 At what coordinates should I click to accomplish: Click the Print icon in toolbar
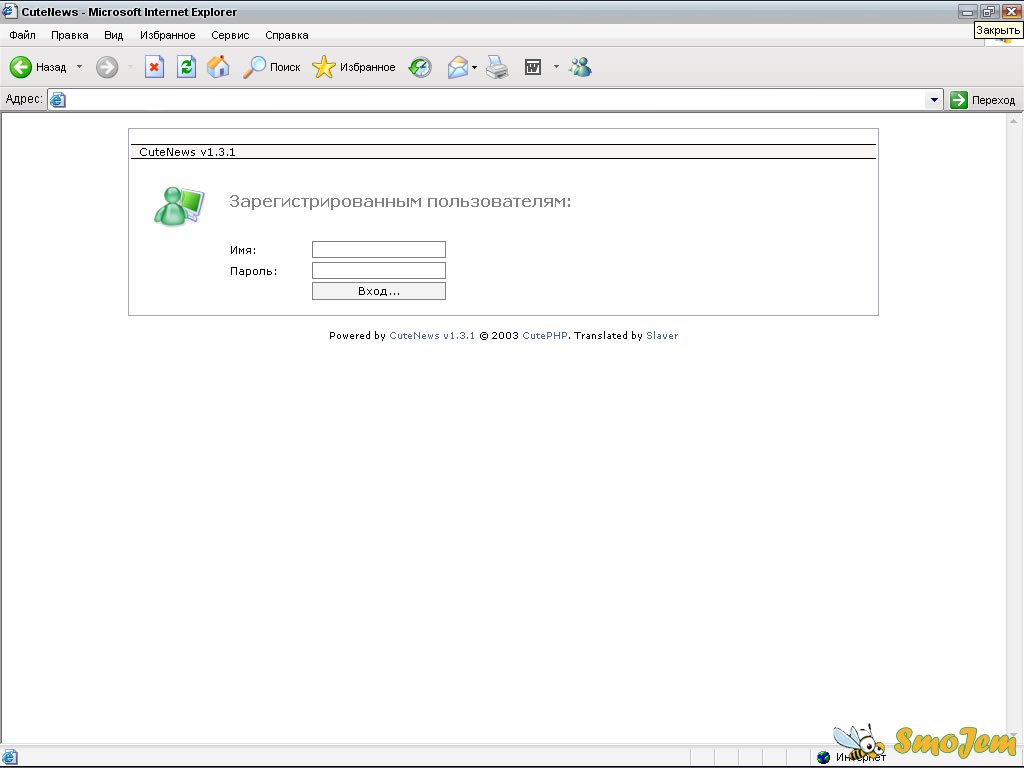[497, 67]
